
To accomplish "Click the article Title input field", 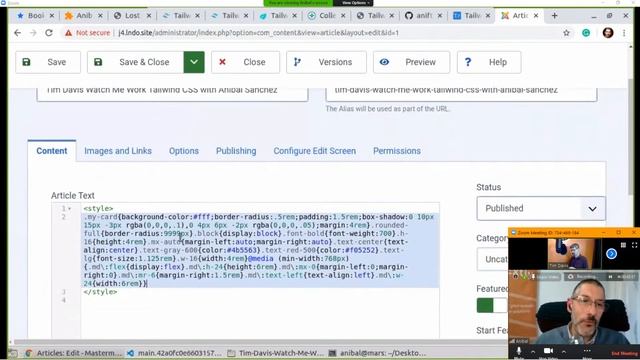I will [x=172, y=93].
